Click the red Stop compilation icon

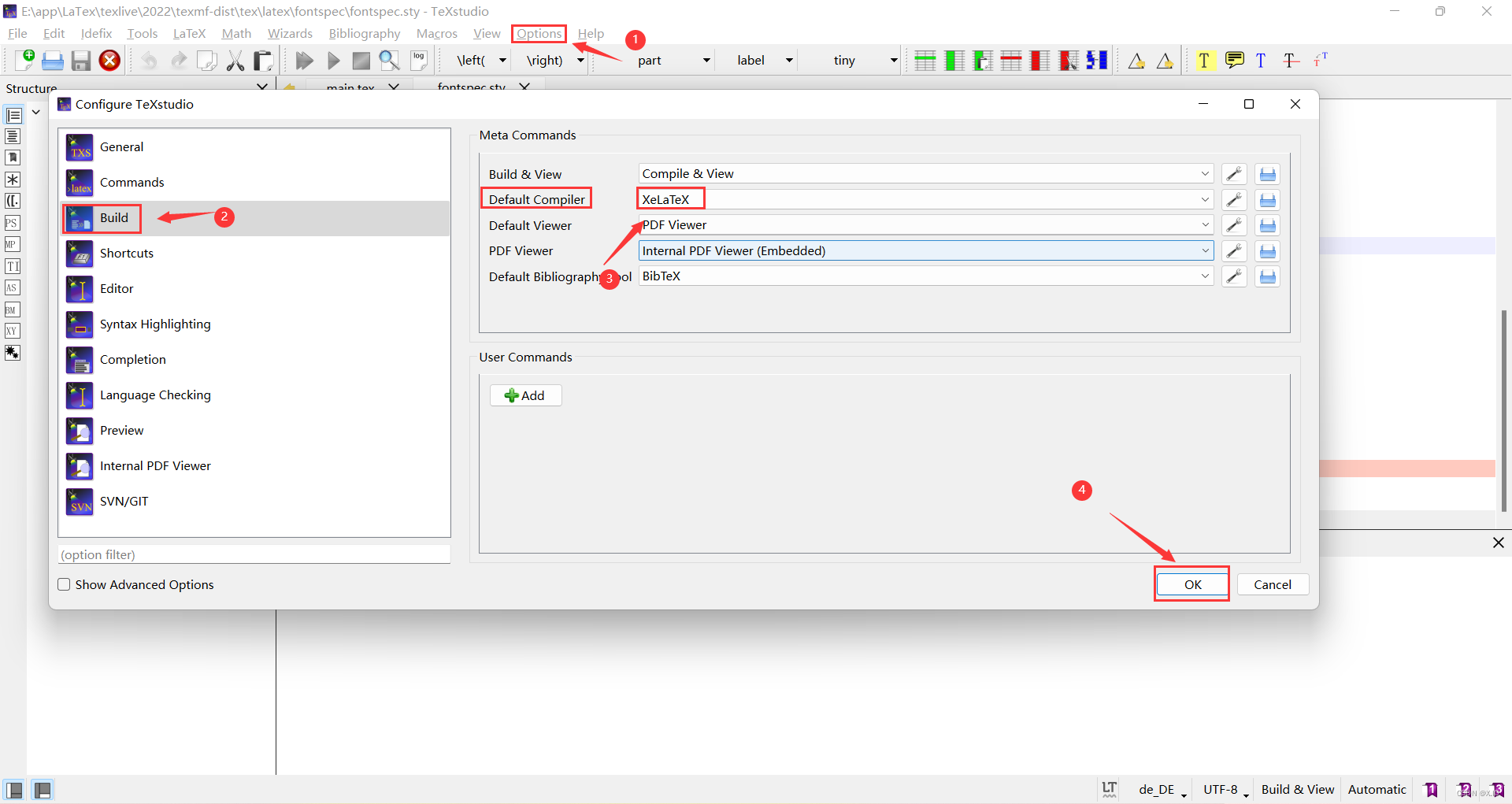click(109, 60)
